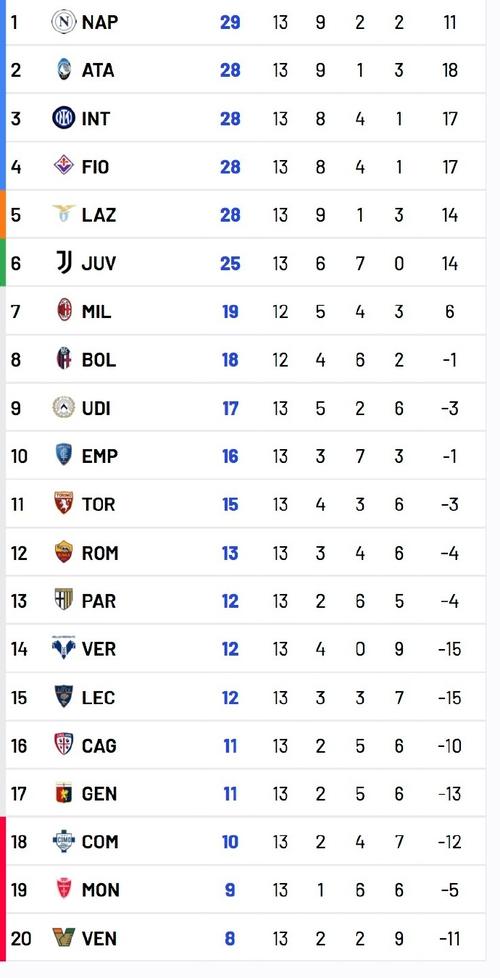Open the TOR team name link
Image resolution: width=500 pixels, height=978 pixels.
(99, 504)
